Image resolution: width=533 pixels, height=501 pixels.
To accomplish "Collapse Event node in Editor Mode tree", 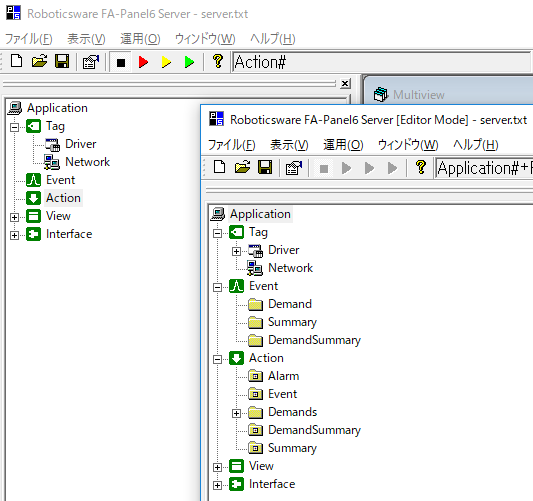I will 217,287.
